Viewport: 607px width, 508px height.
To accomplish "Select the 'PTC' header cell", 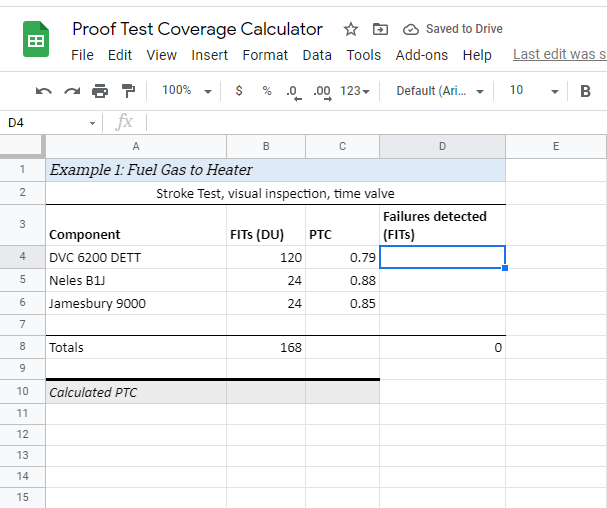I will pyautogui.click(x=342, y=225).
